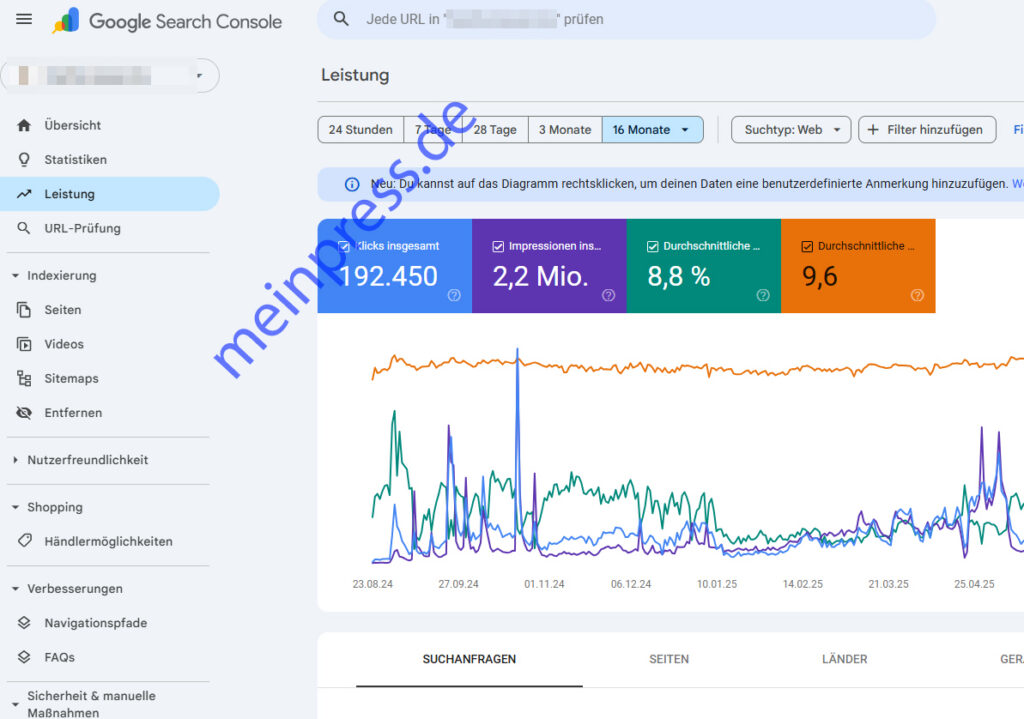The width and height of the screenshot is (1024, 719).
Task: Click the Filter hinzufügen button
Action: [926, 129]
